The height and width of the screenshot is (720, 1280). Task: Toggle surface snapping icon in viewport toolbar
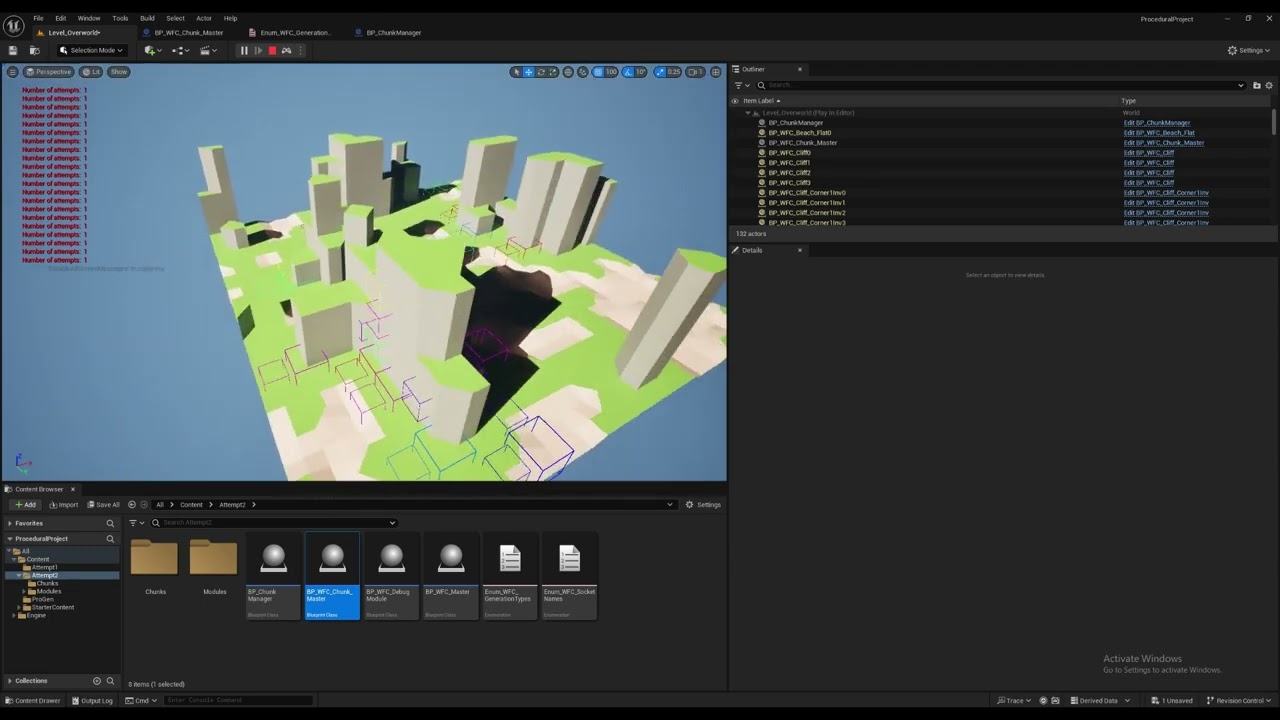coord(583,72)
